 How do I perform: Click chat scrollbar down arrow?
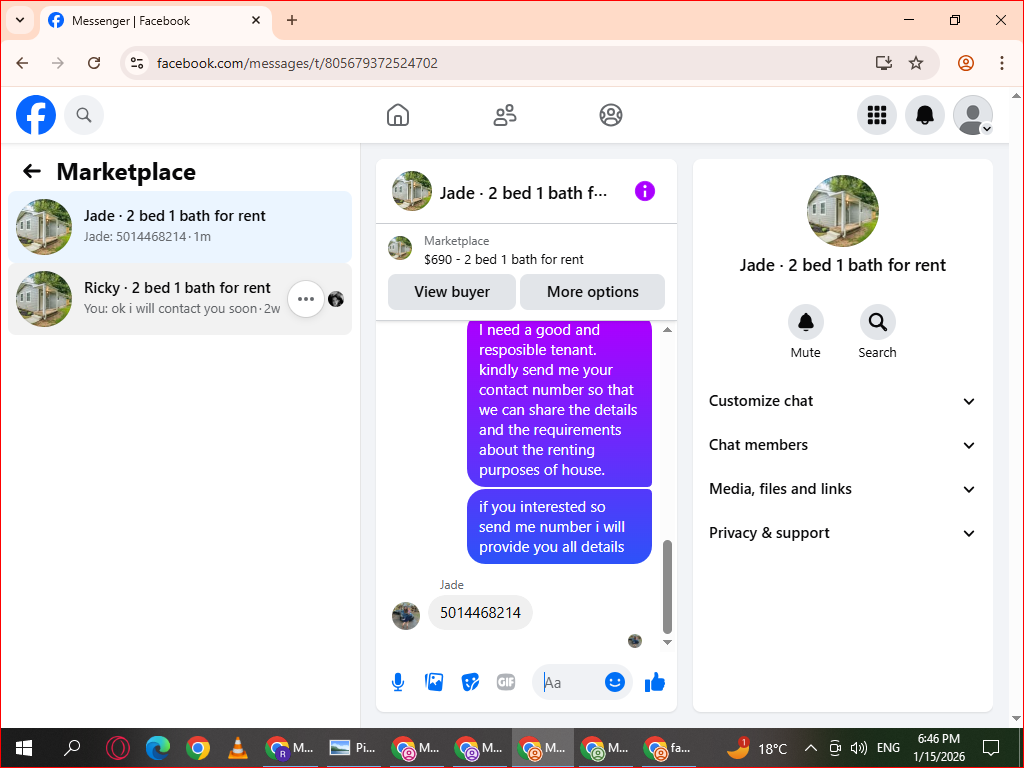pos(667,642)
